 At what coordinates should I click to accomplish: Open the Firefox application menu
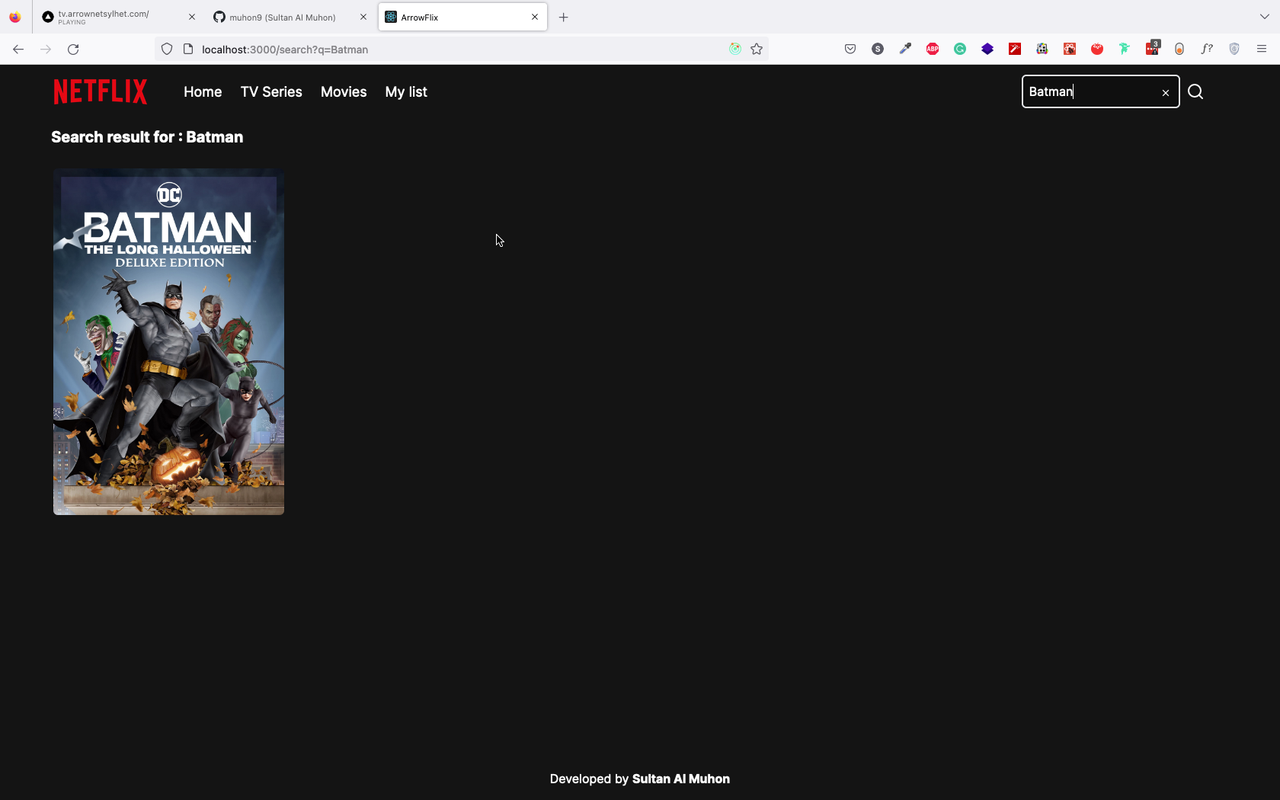tap(1261, 48)
